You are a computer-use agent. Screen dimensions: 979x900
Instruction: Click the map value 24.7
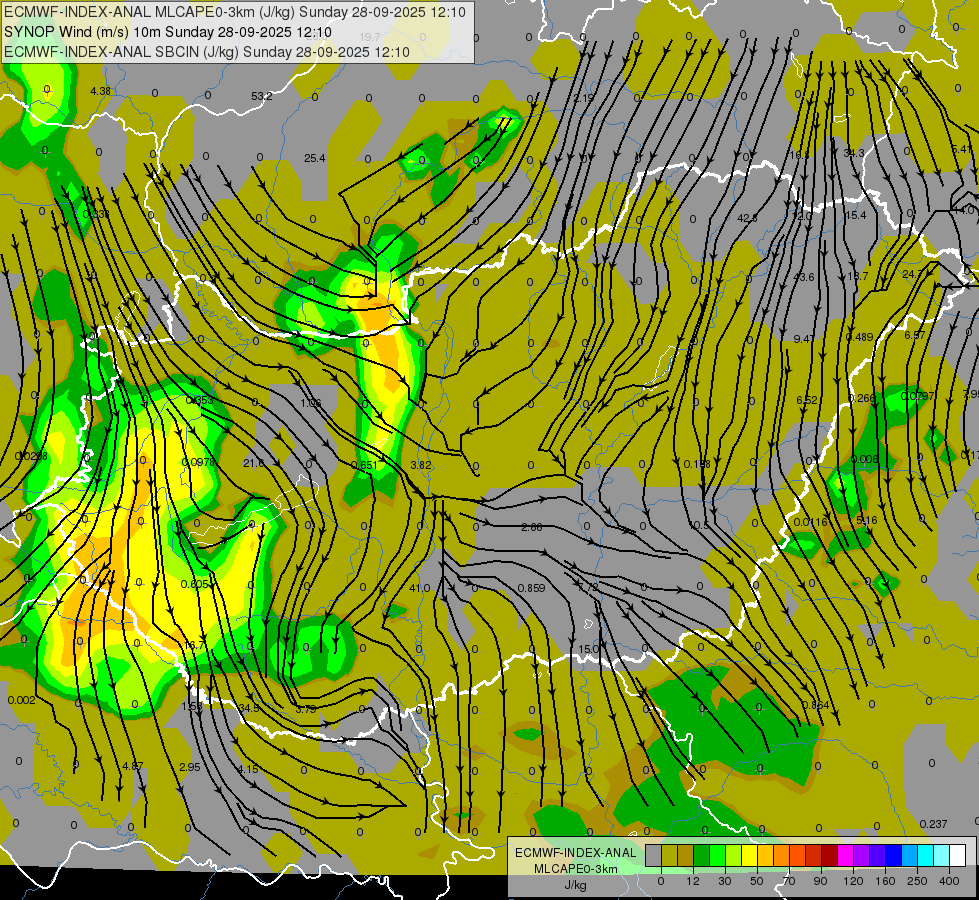click(912, 274)
